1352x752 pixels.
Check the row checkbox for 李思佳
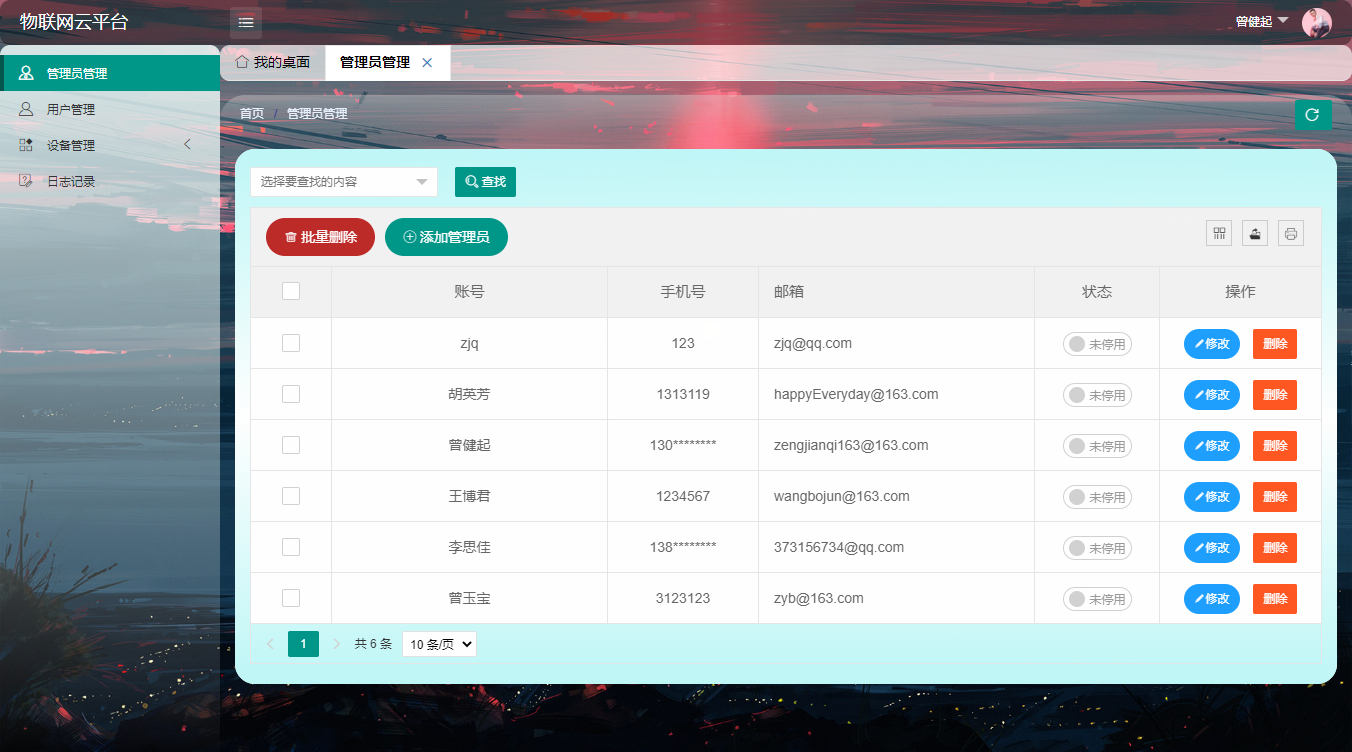pyautogui.click(x=291, y=547)
